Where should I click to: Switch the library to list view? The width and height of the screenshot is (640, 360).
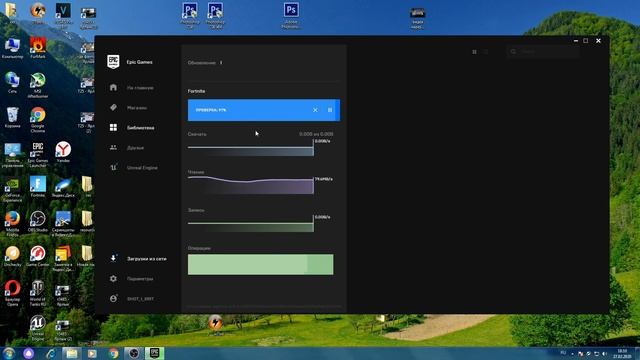[486, 52]
